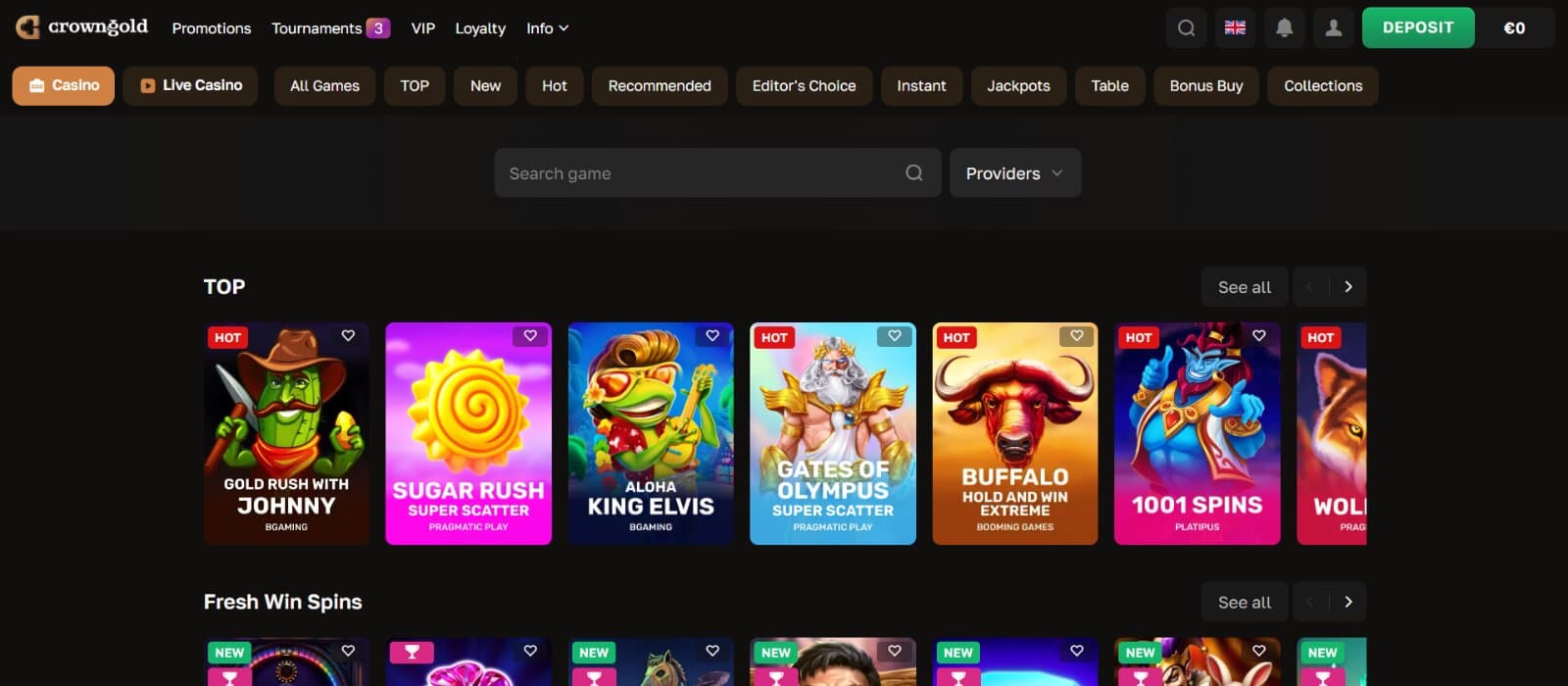Click HOT badge on Gold Rush Johnny
The height and width of the screenshot is (686, 1568).
pyautogui.click(x=227, y=337)
